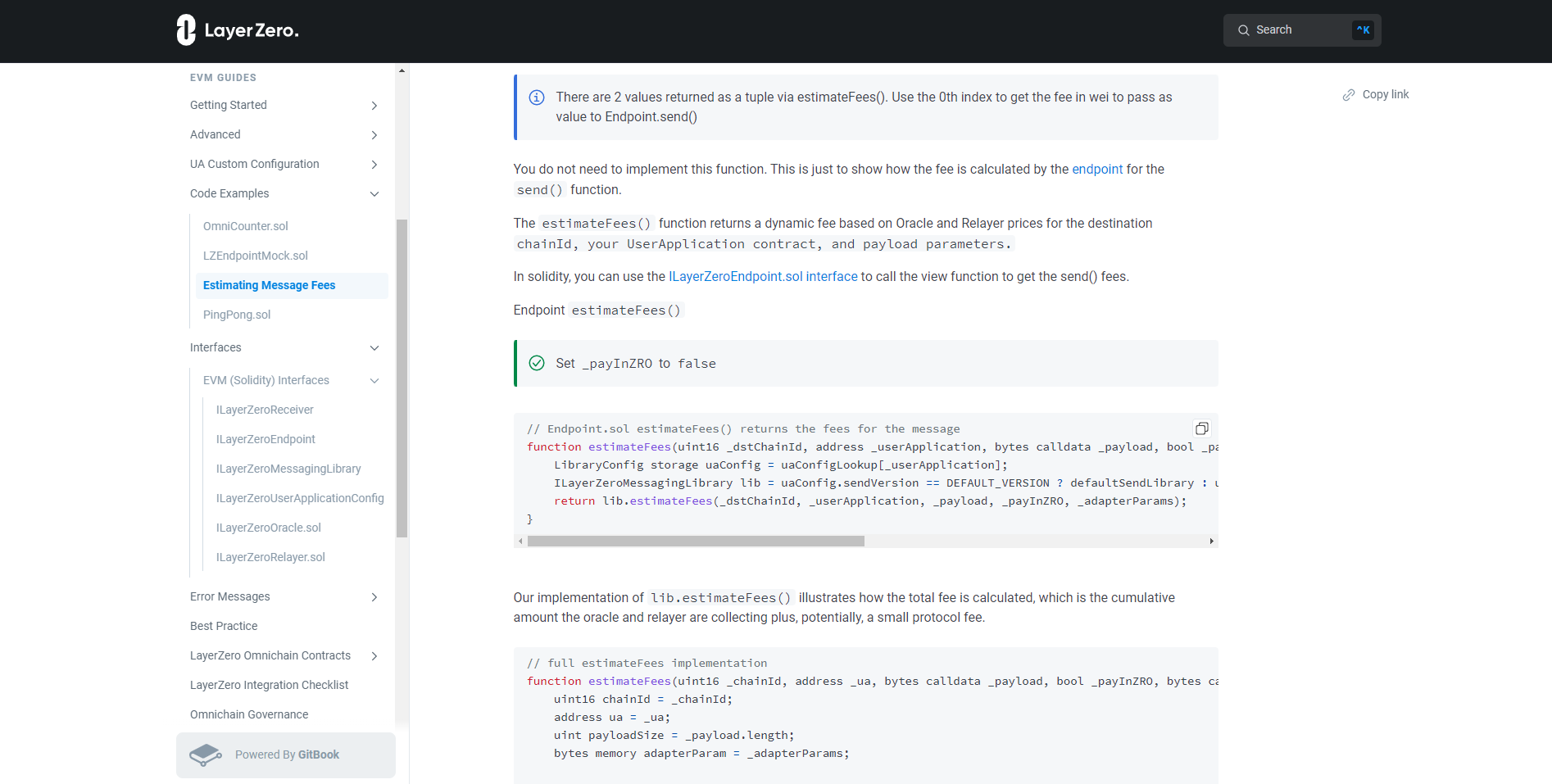Expand the Advanced section chevron
This screenshot has width=1552, height=784.
[x=374, y=135]
